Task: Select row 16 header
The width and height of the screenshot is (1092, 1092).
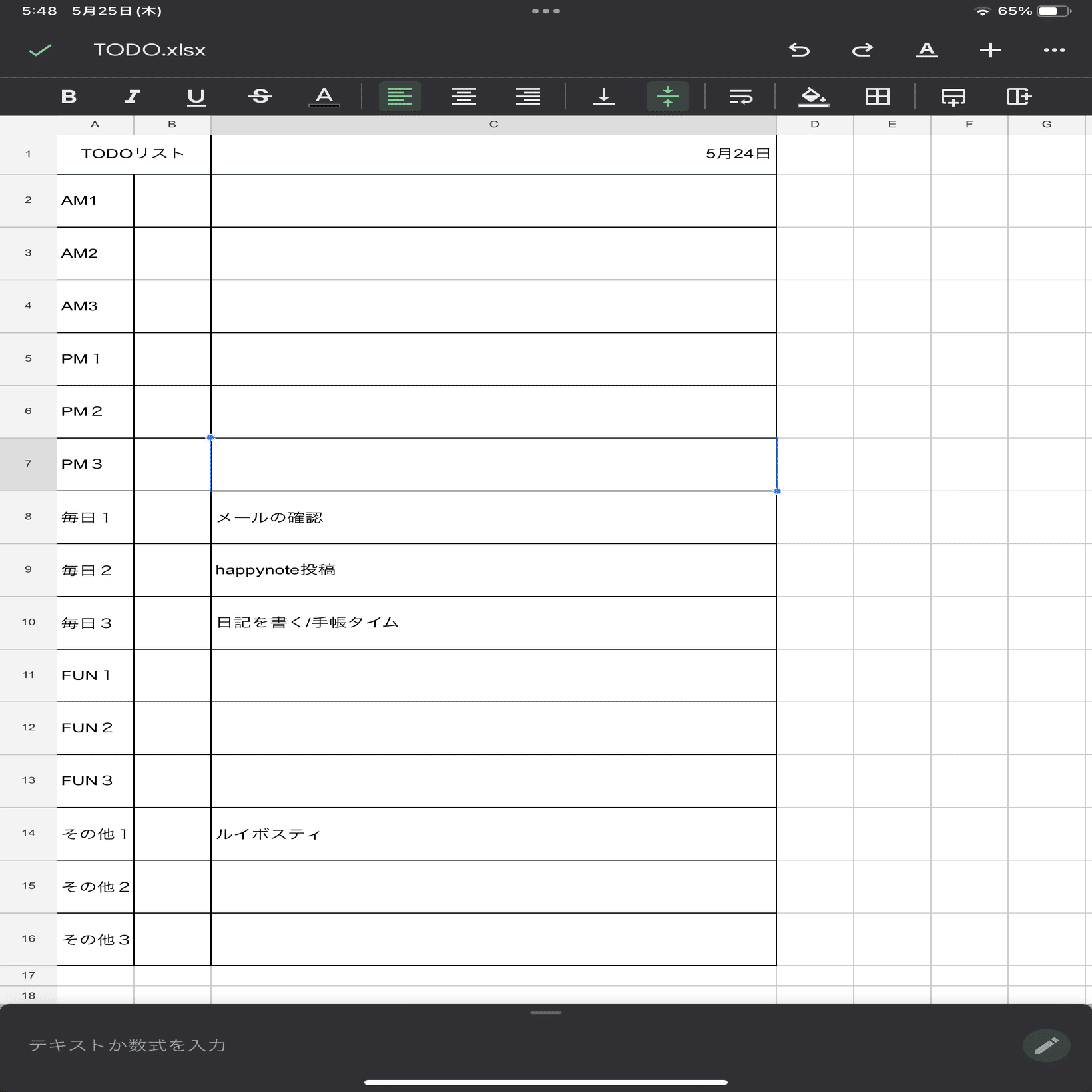Action: [x=28, y=939]
